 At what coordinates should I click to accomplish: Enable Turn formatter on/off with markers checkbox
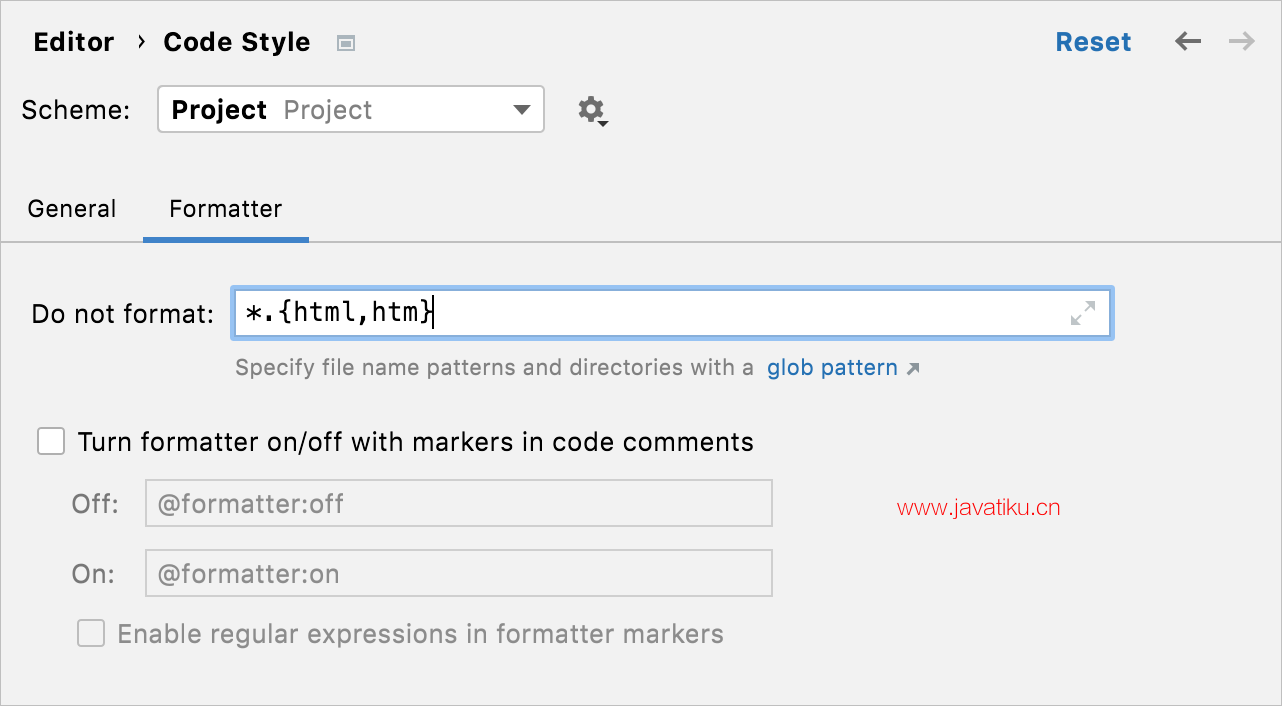[x=51, y=441]
